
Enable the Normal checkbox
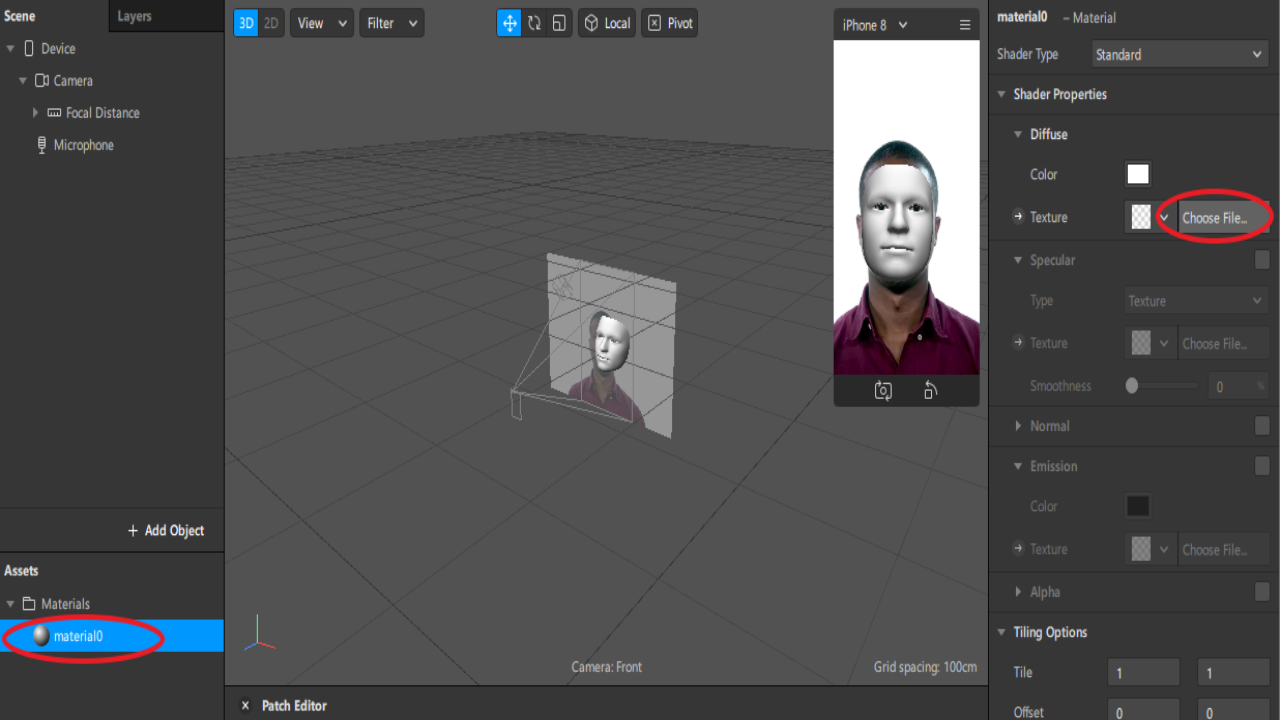(x=1262, y=426)
